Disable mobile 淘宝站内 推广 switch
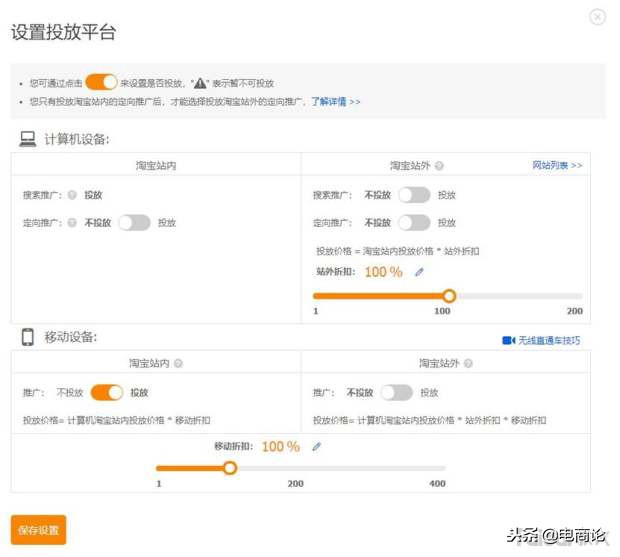The width and height of the screenshot is (620, 557). tap(107, 393)
